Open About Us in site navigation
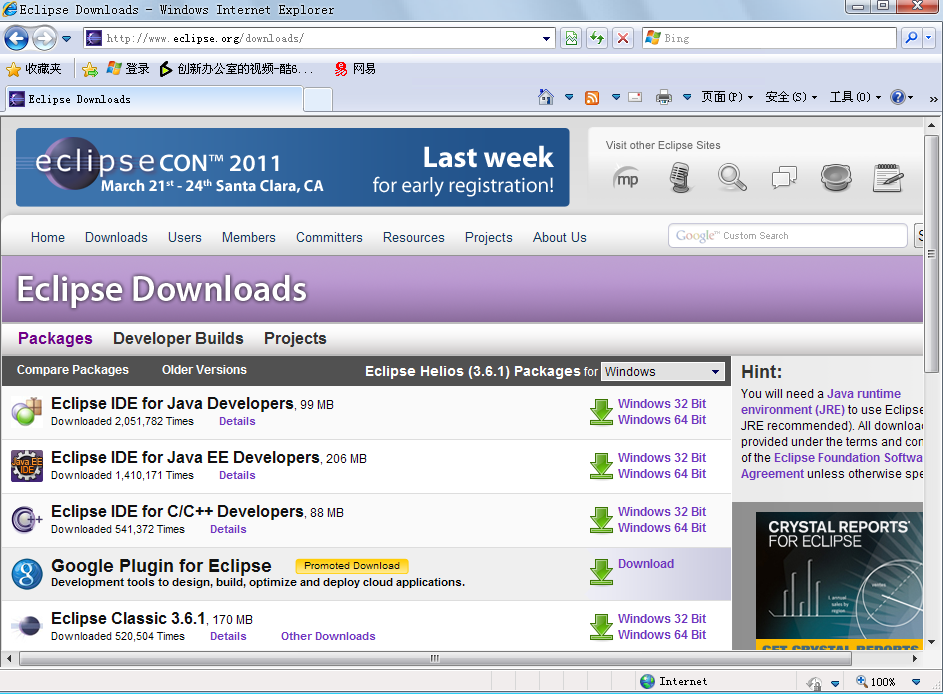 pyautogui.click(x=559, y=238)
